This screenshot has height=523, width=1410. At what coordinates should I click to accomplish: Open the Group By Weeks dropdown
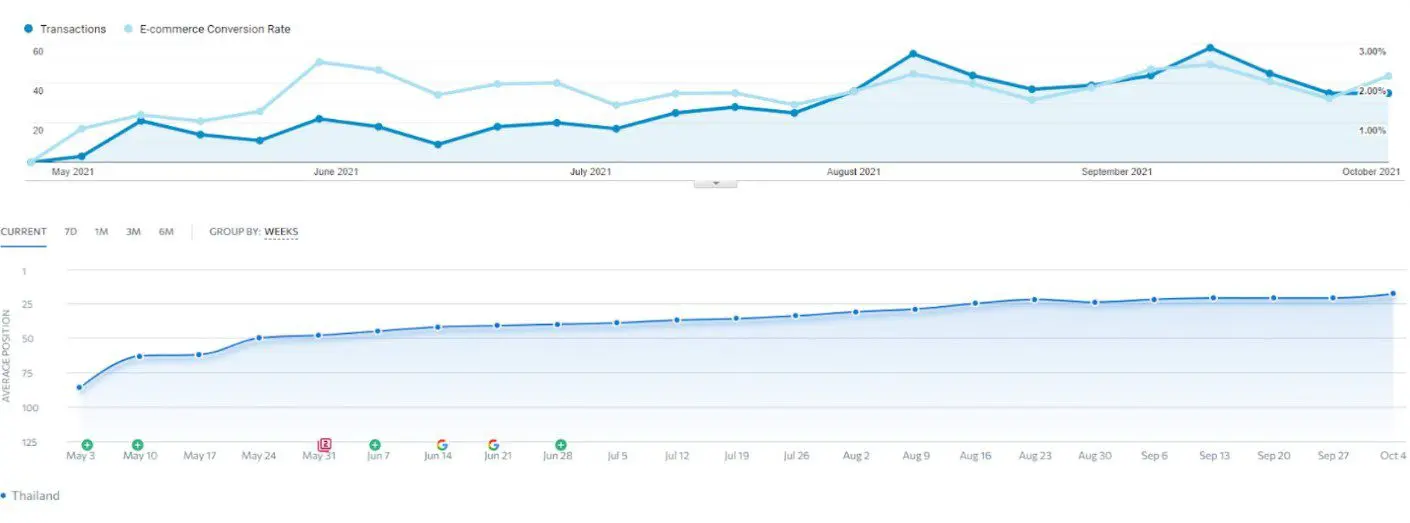(x=281, y=232)
